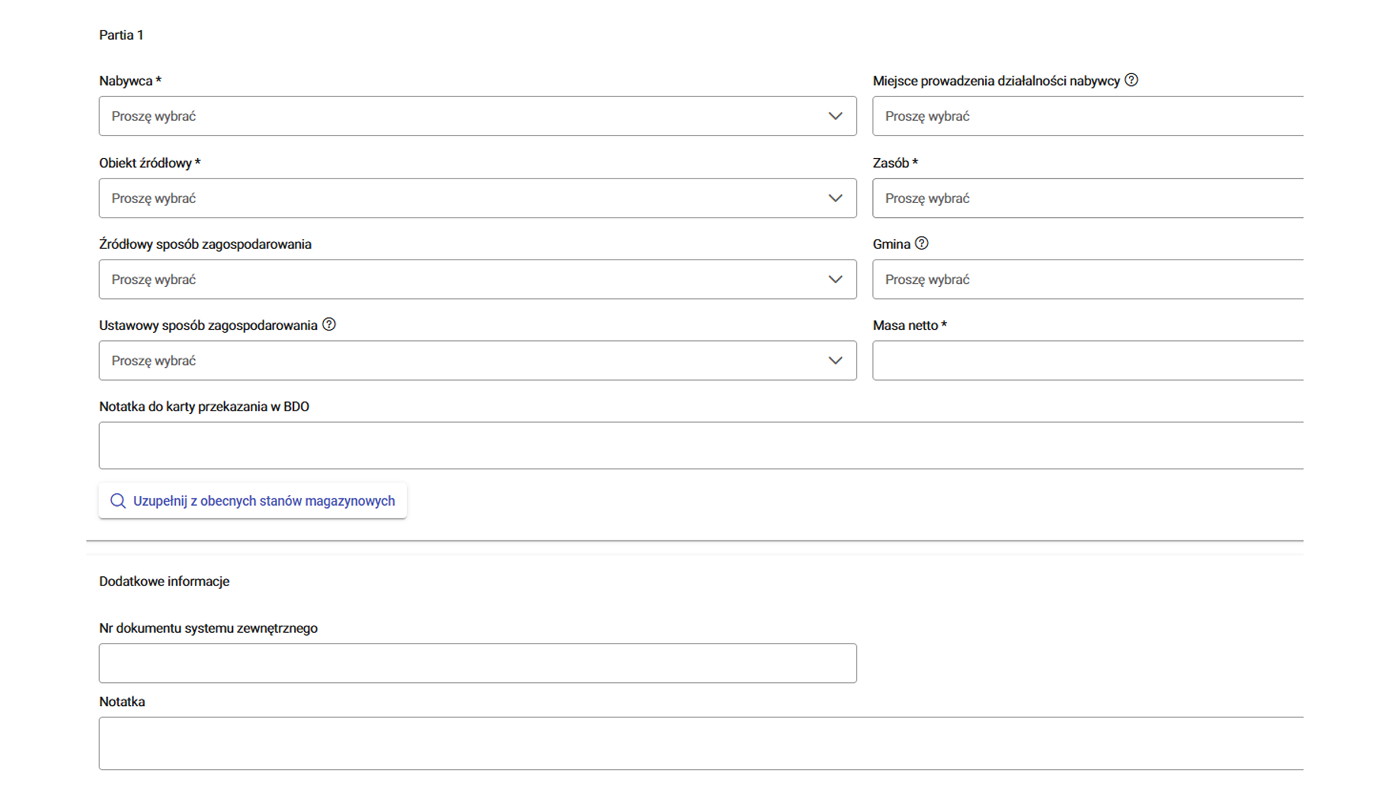The width and height of the screenshot is (1392, 792).
Task: Click chevron in Źródłowy sposób zagospodarowania field
Action: [x=835, y=279]
